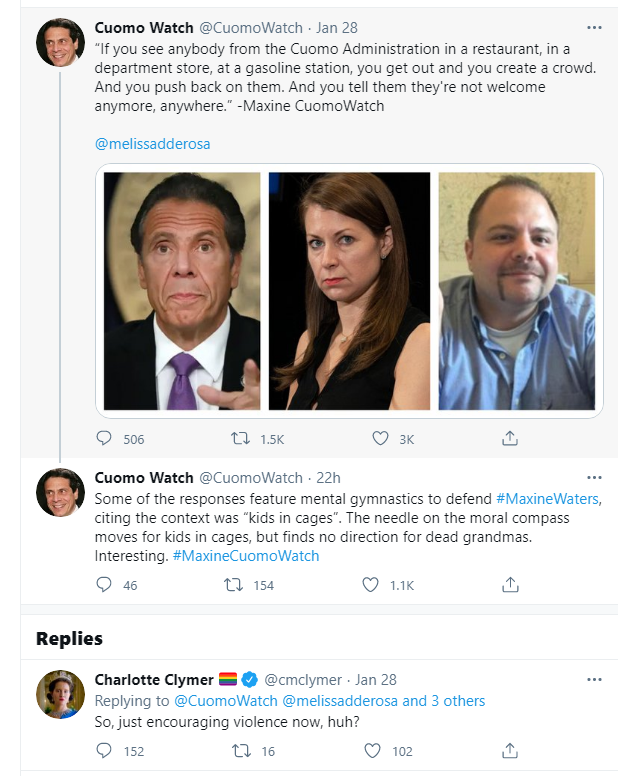Like Charlotte Clymer's reply
This screenshot has height=776, width=618.
click(x=373, y=751)
